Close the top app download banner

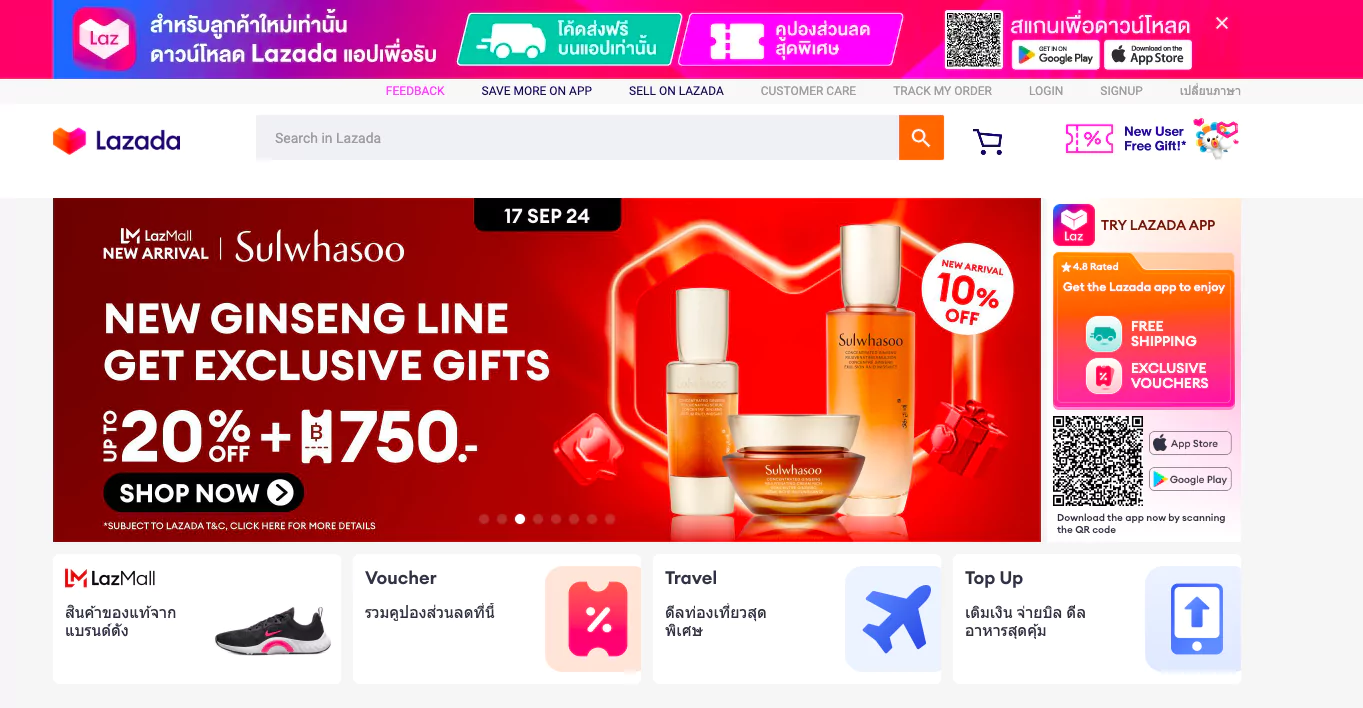(x=1222, y=23)
